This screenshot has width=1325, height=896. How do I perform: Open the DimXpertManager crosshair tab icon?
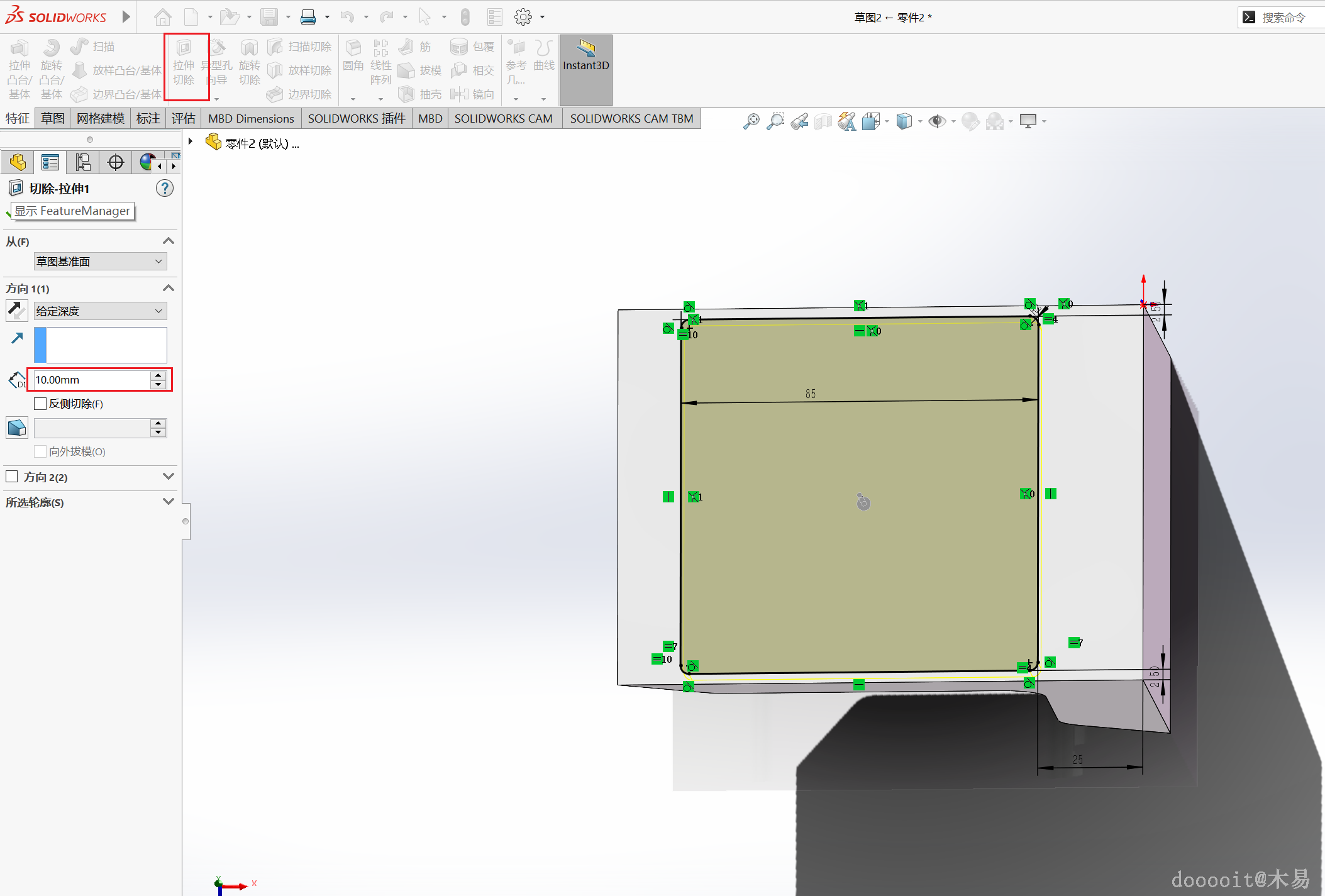click(x=116, y=163)
